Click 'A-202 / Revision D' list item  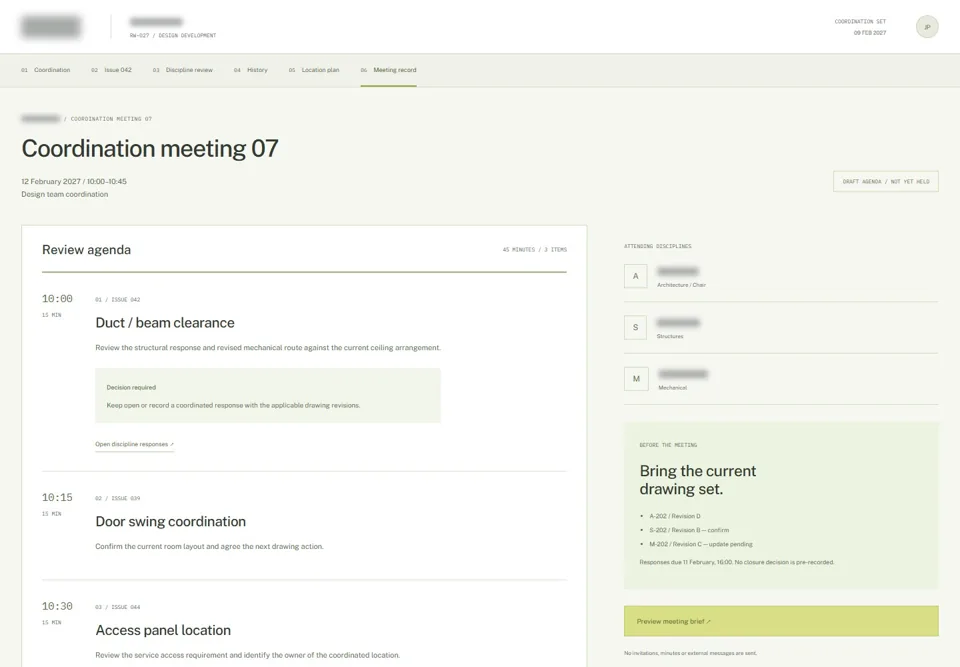tap(675, 516)
